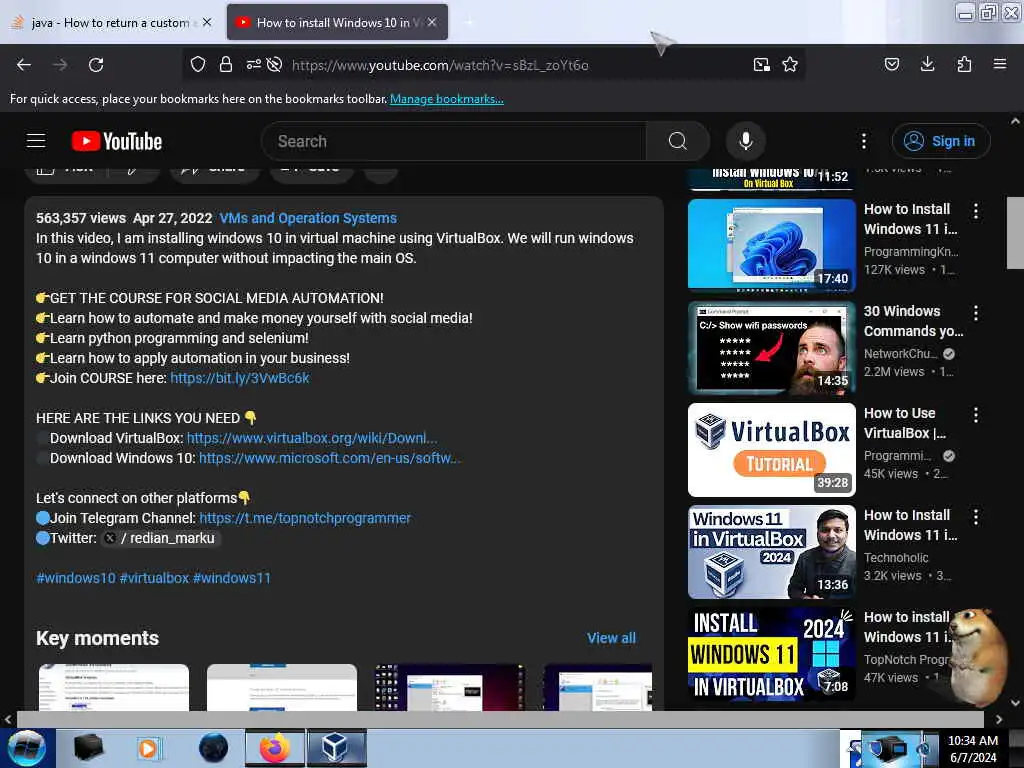Open Firefox extensions puzzle icon

tap(964, 64)
